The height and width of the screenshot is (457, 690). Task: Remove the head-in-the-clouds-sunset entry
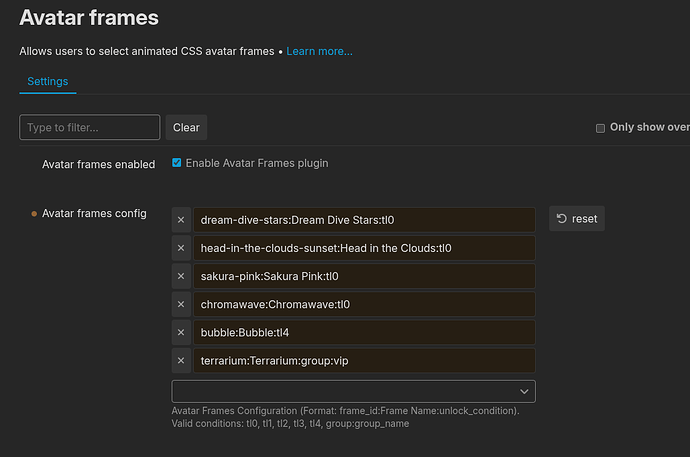pyautogui.click(x=181, y=248)
